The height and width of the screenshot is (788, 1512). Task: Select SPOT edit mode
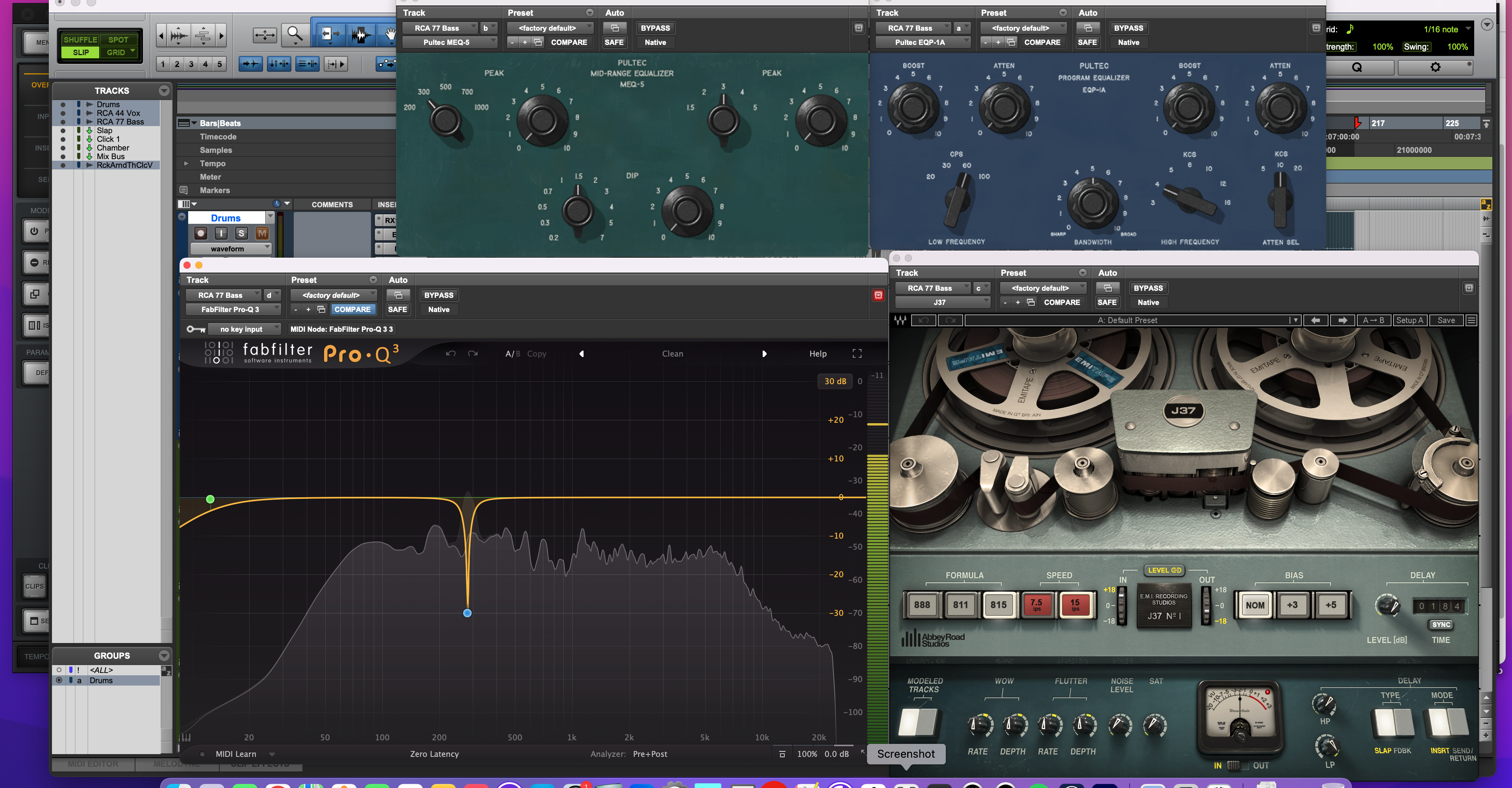coord(118,39)
